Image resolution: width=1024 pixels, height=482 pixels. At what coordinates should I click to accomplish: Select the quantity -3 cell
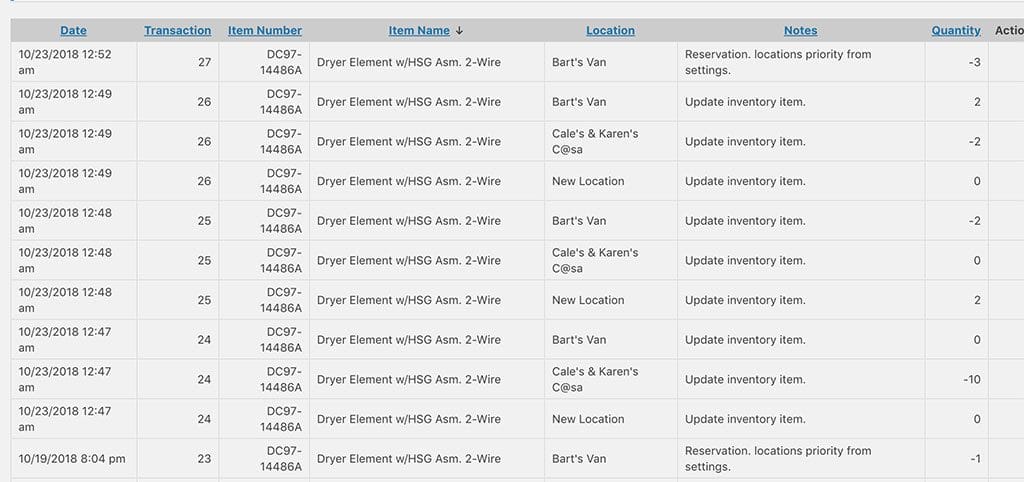[956, 62]
